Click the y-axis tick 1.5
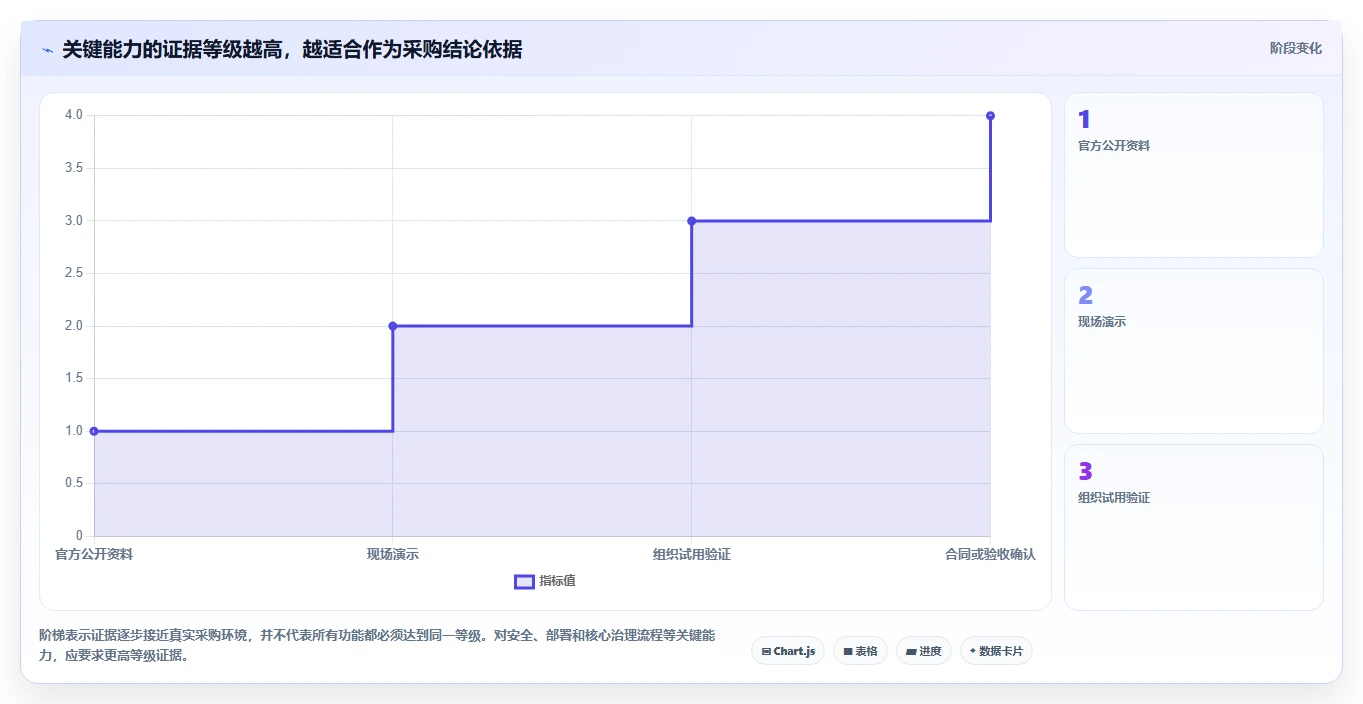The width and height of the screenshot is (1363, 704). pos(75,378)
